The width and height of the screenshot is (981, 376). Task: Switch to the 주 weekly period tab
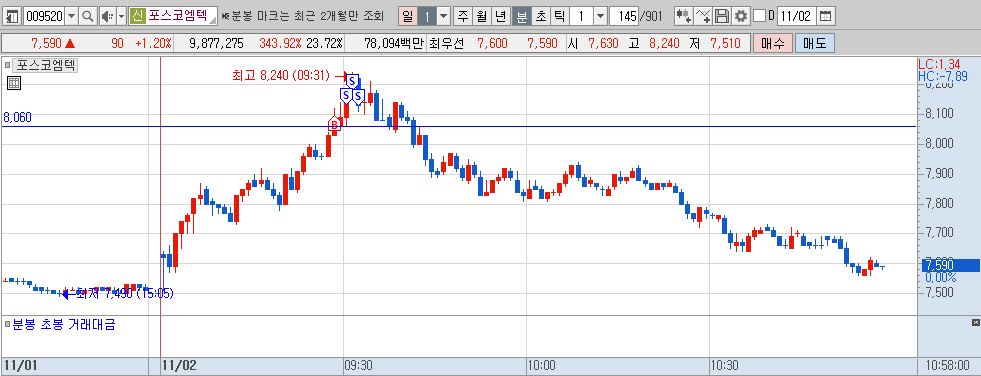462,16
